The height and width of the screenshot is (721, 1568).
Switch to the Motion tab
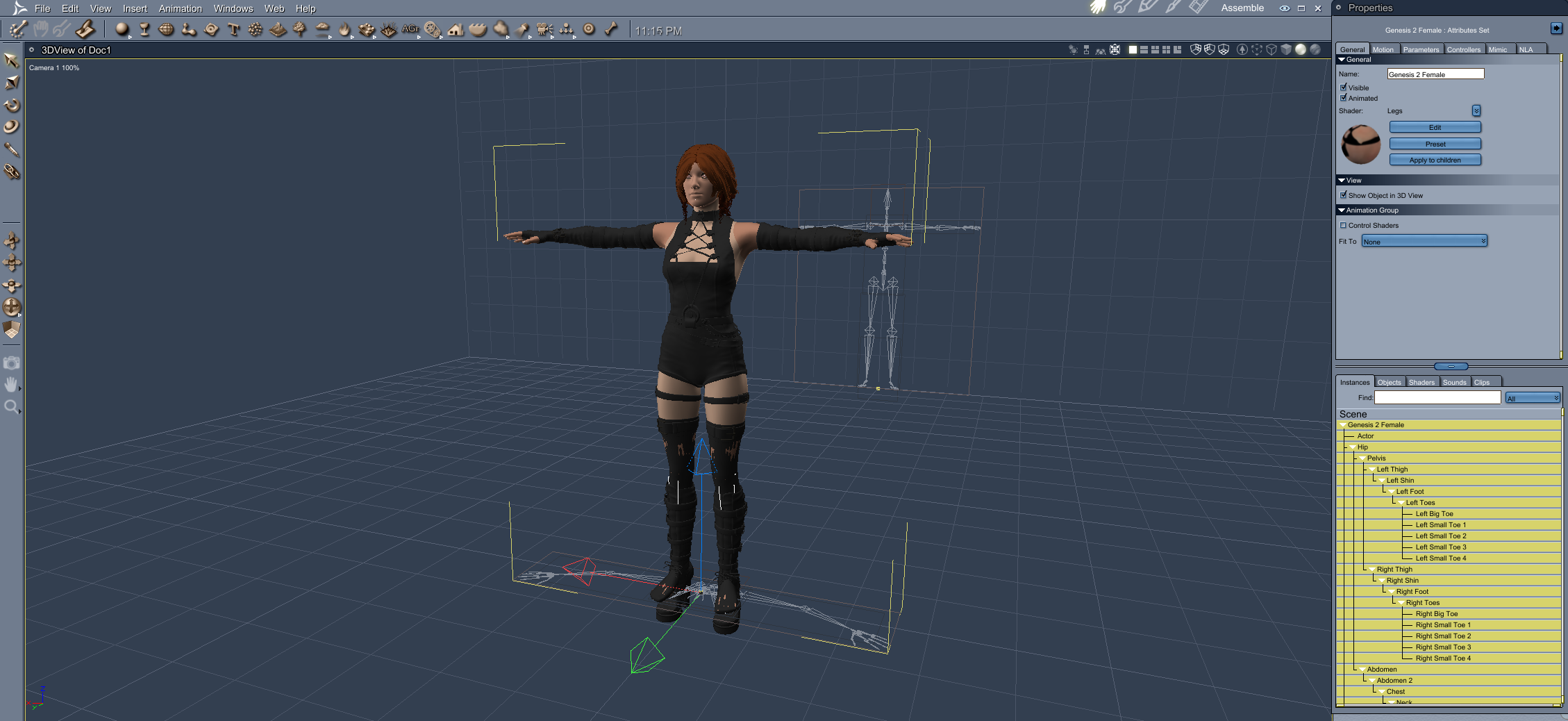click(x=1383, y=49)
